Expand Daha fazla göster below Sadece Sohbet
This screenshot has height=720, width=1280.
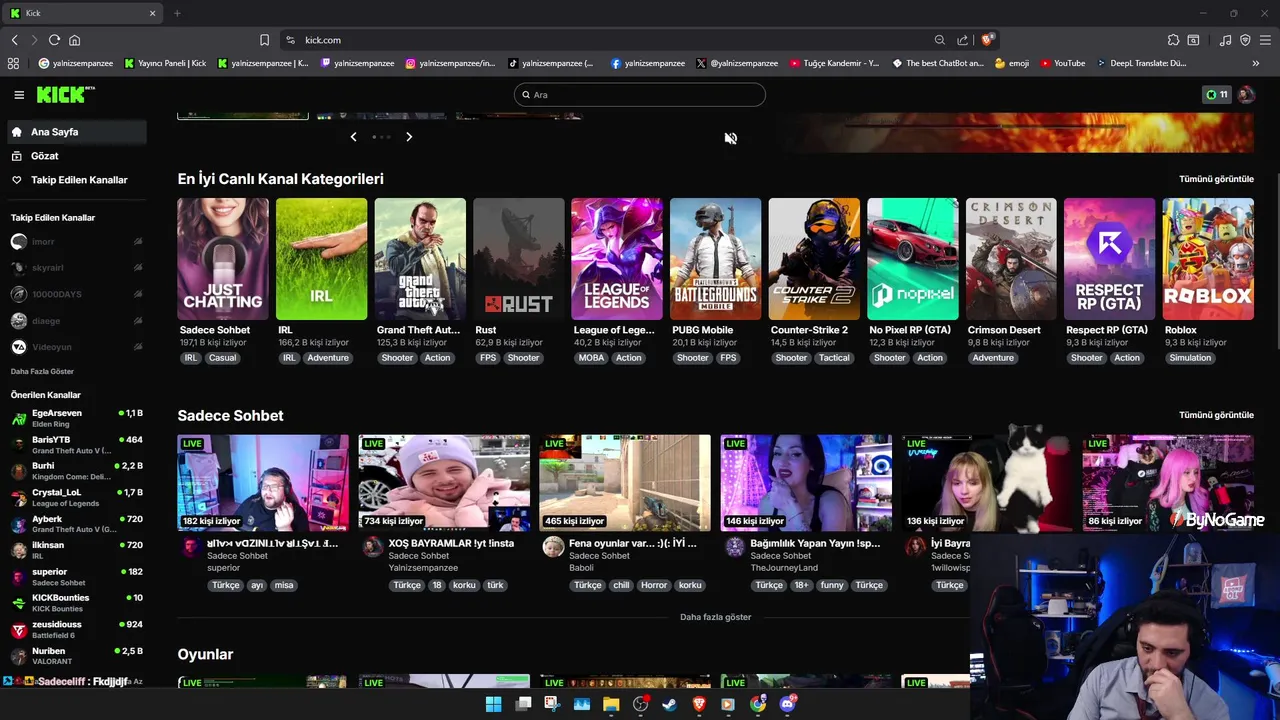[x=715, y=617]
